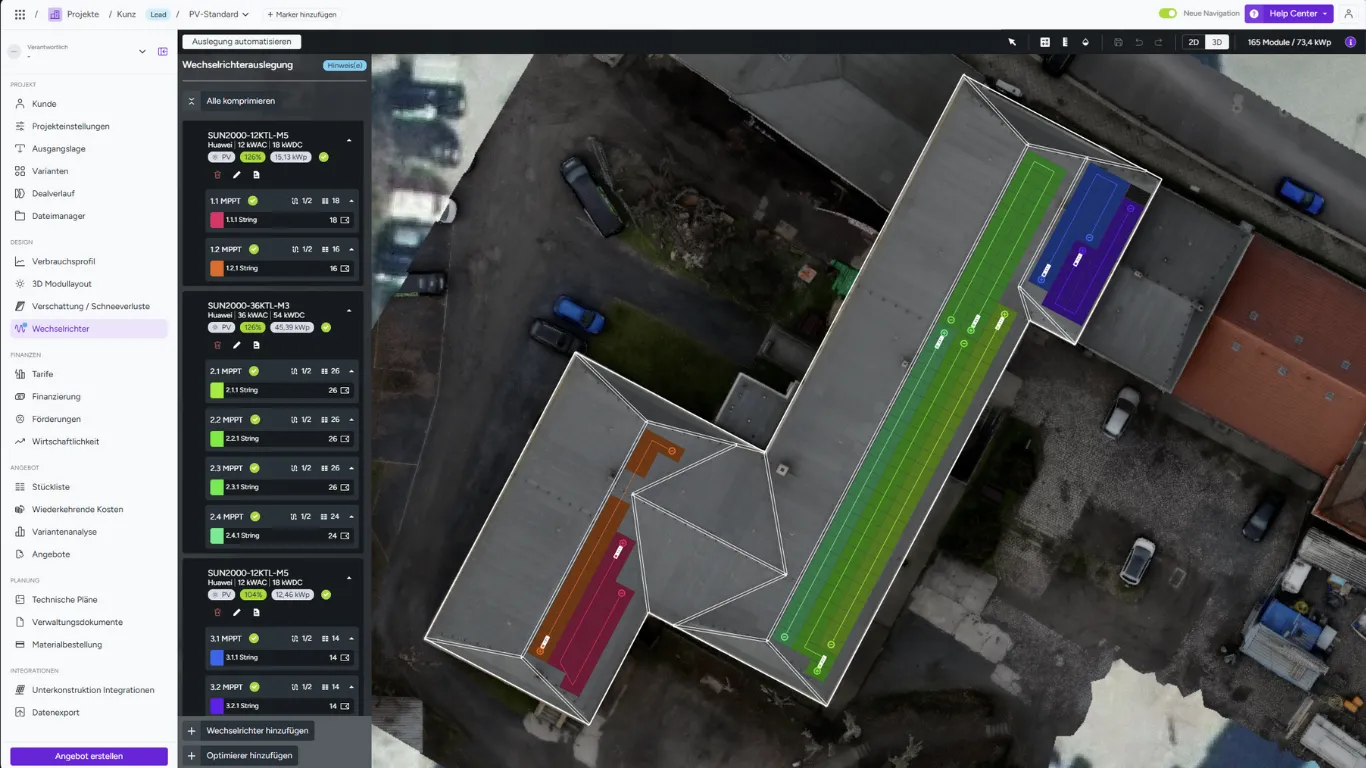
Task: Click the pink 1.1.1 String color swatch
Action: coord(217,220)
